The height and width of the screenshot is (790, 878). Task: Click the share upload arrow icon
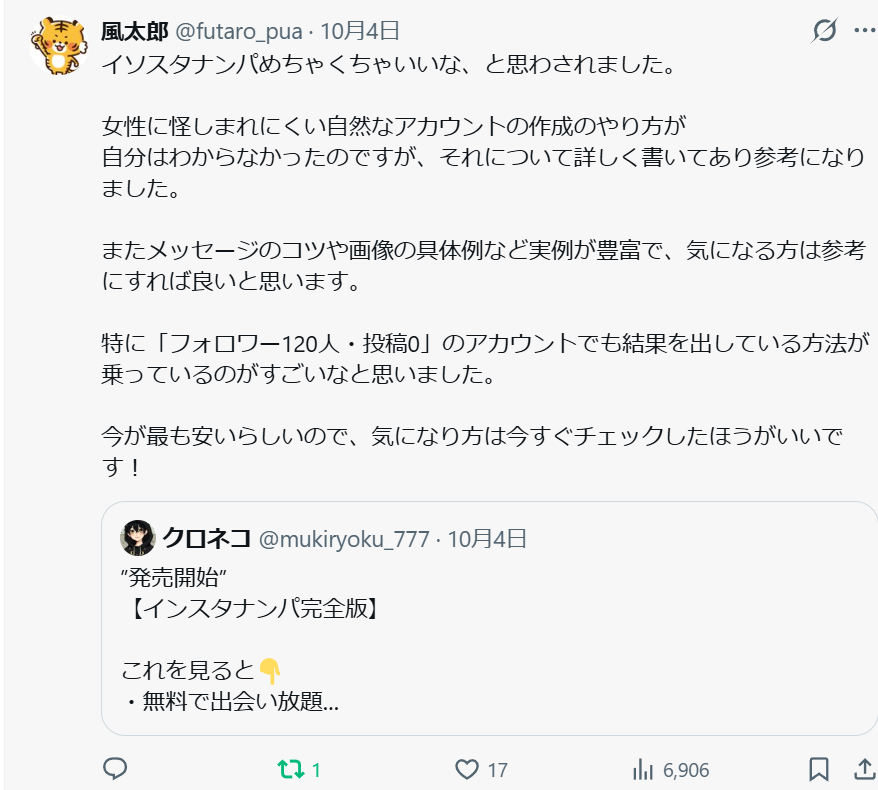coord(863,769)
